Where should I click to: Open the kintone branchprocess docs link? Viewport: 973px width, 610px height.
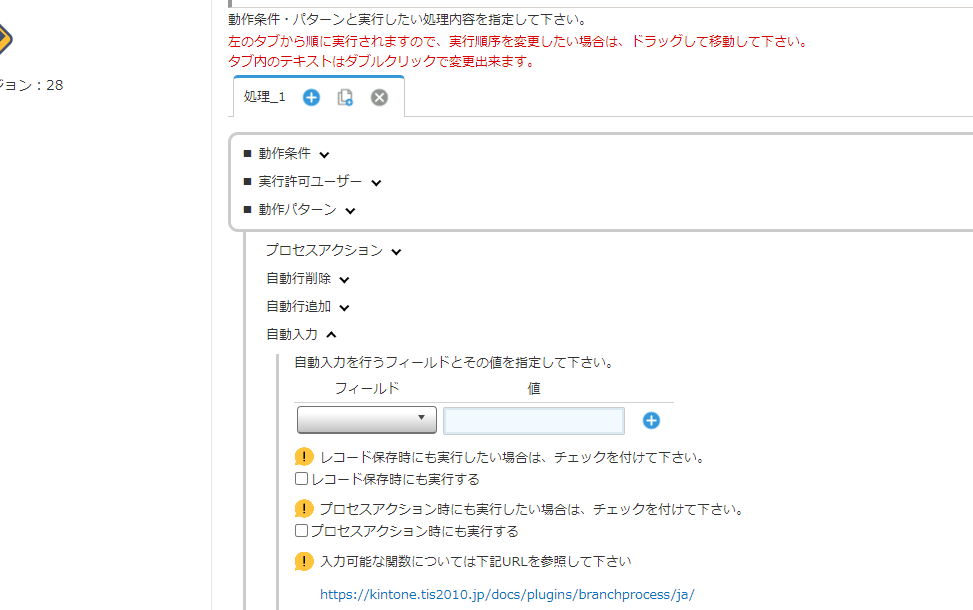click(507, 594)
